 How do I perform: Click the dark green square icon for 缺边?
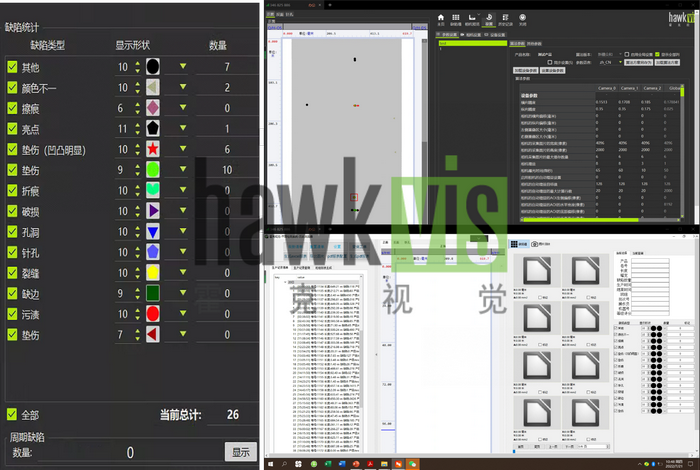click(x=153, y=293)
